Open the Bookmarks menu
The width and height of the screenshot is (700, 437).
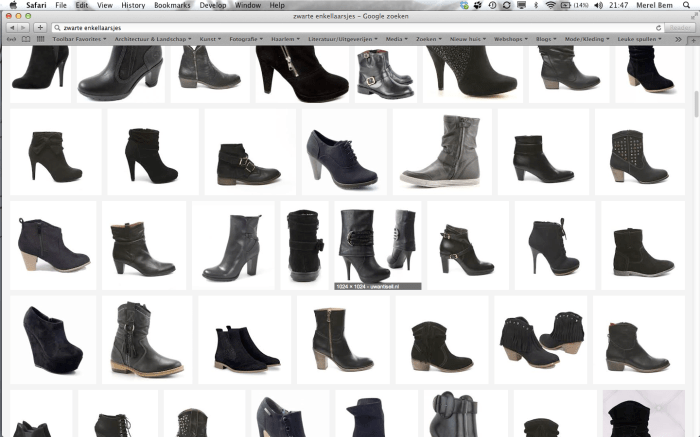pyautogui.click(x=172, y=6)
